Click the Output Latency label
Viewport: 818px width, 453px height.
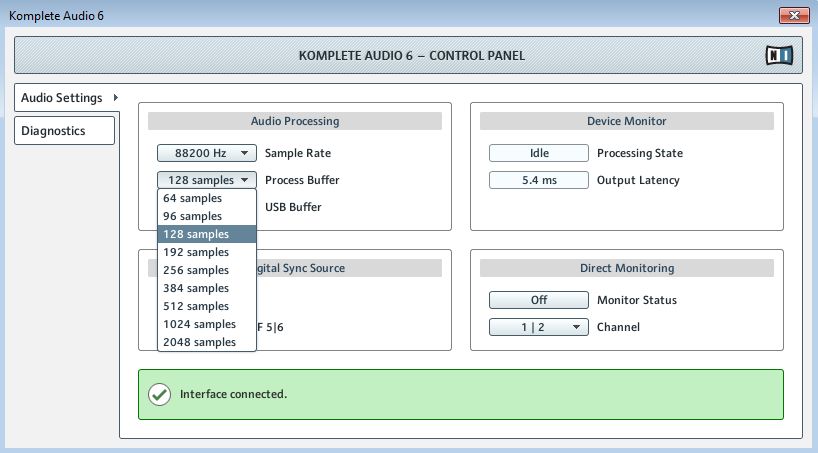[x=638, y=181]
